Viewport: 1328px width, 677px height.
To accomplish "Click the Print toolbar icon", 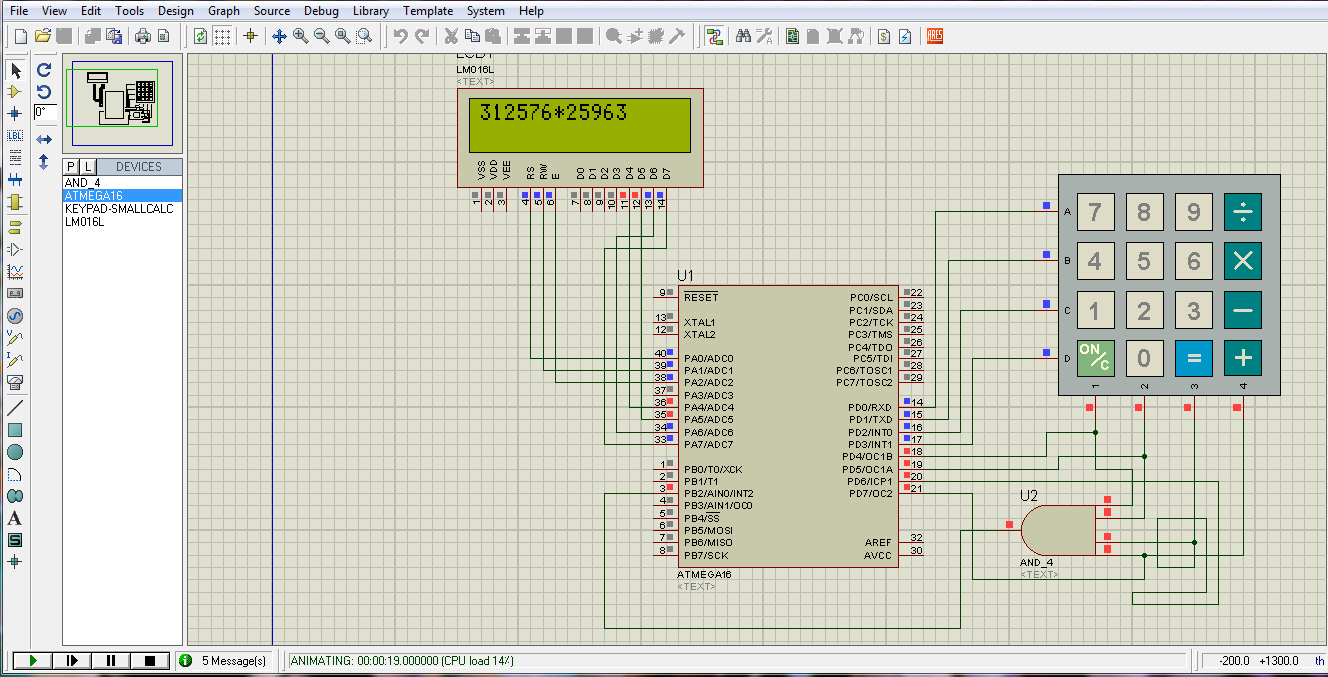I will point(142,36).
